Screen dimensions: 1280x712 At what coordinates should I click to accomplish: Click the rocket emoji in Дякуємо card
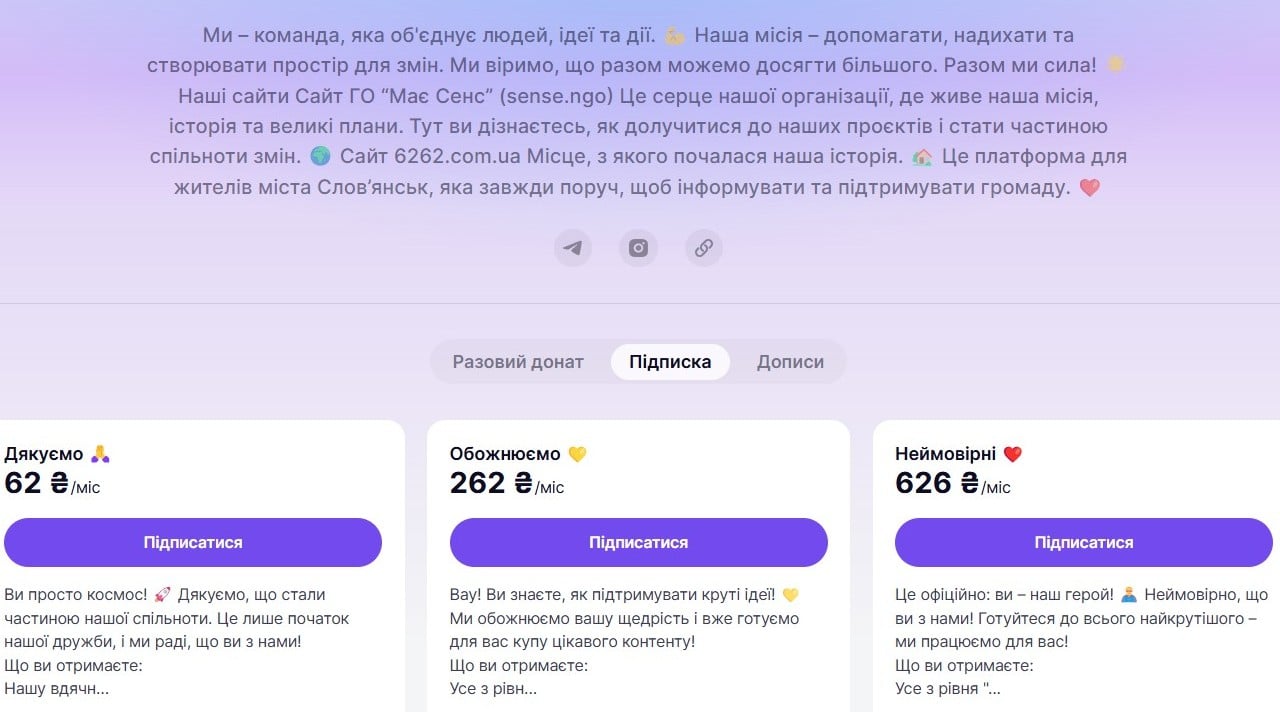click(163, 595)
